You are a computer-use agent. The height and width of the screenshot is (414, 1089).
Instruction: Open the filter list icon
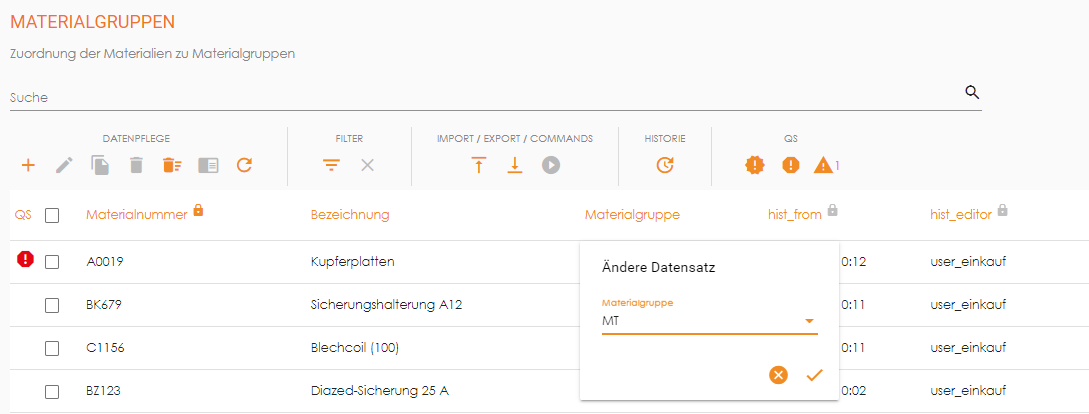(331, 165)
